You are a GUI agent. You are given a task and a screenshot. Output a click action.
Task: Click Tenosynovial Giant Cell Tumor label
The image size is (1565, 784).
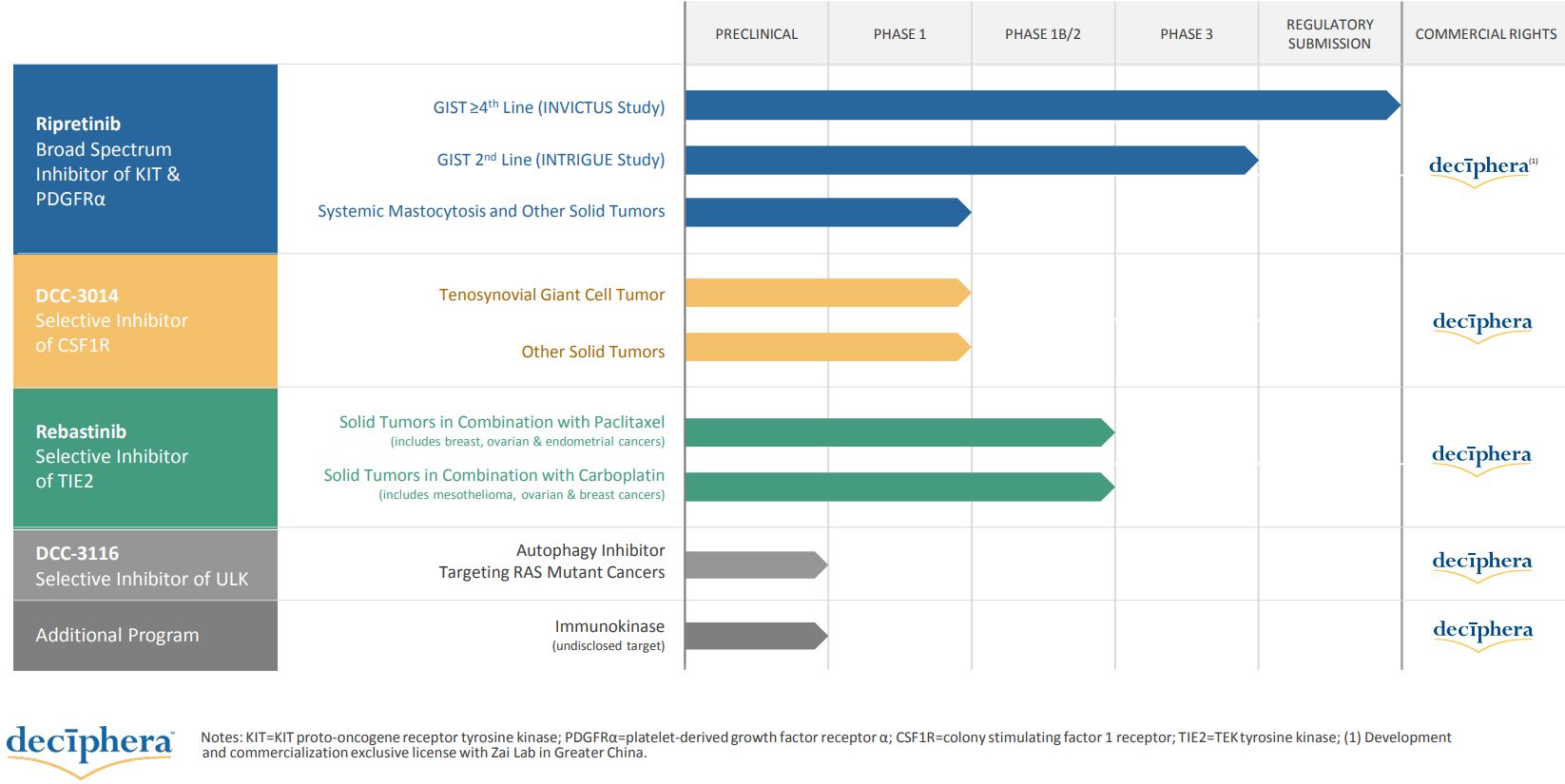[551, 295]
